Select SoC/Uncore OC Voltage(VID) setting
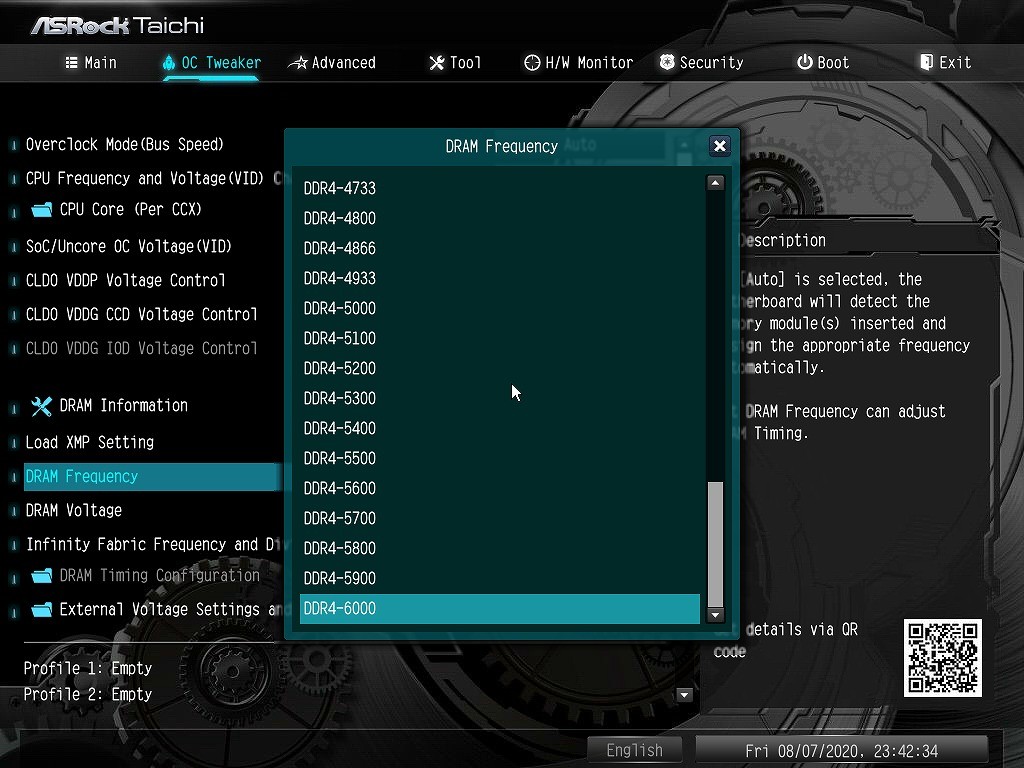The image size is (1024, 768). coord(129,246)
